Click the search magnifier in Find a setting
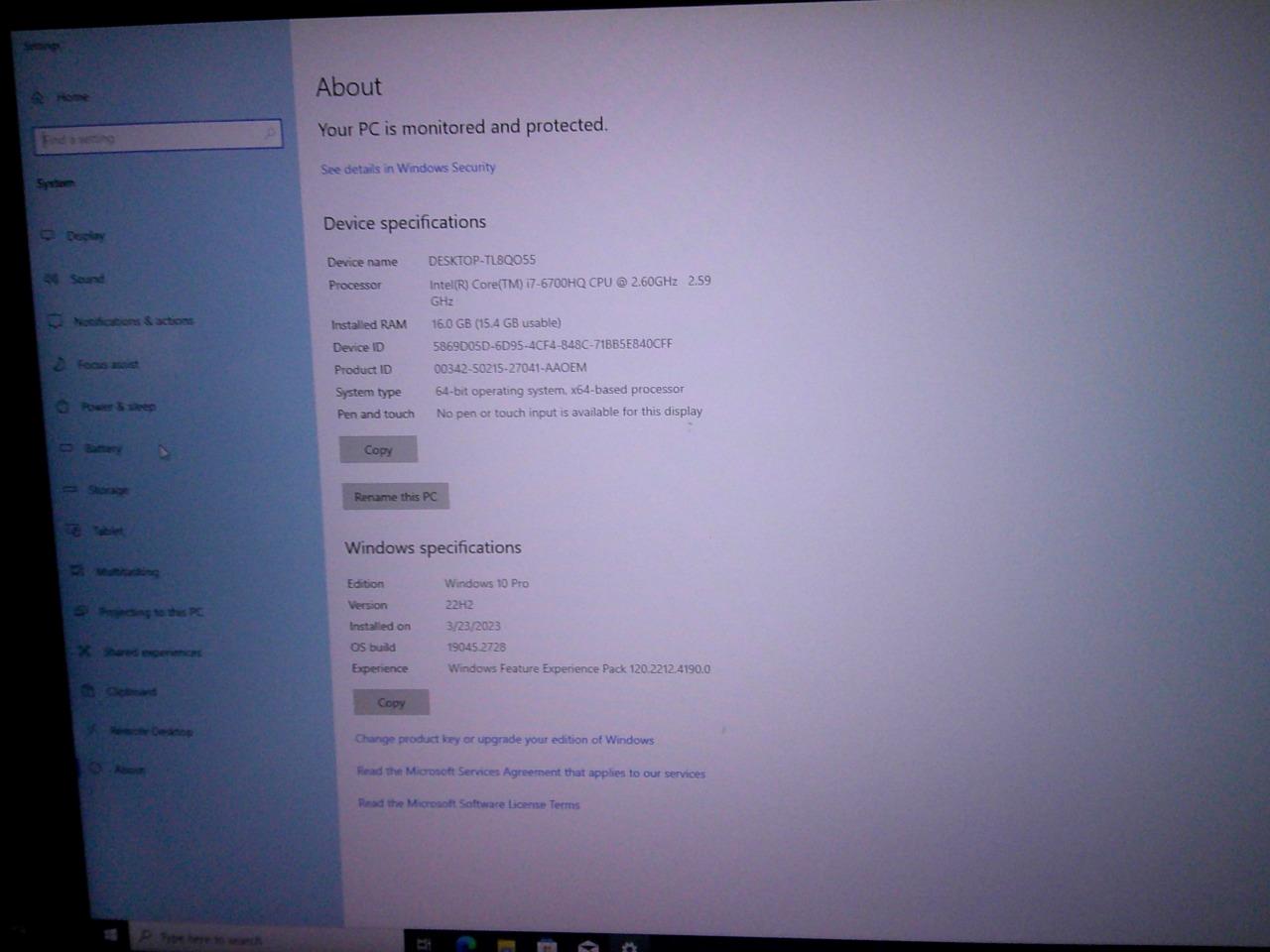Image resolution: width=1270 pixels, height=952 pixels. 270,133
